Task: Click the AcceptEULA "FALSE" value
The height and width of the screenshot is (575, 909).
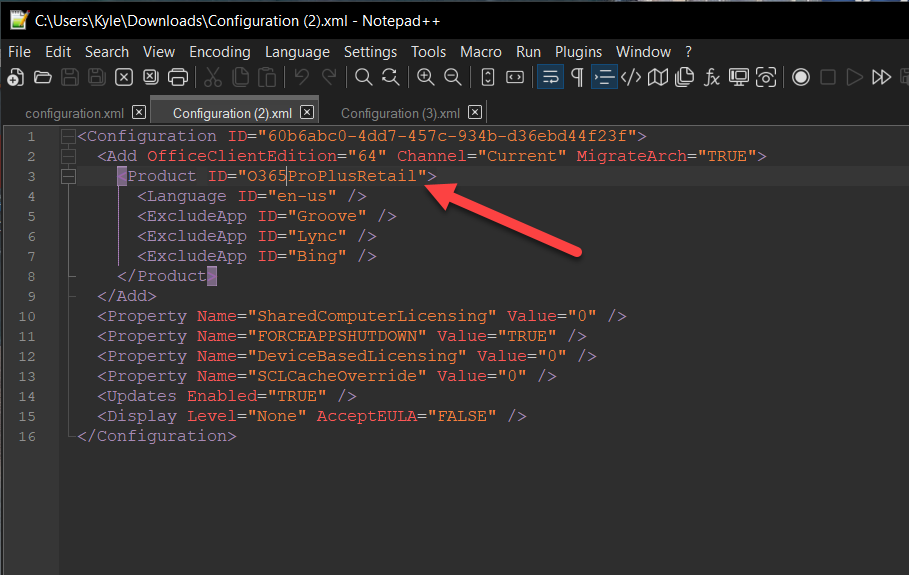Action: click(x=462, y=416)
